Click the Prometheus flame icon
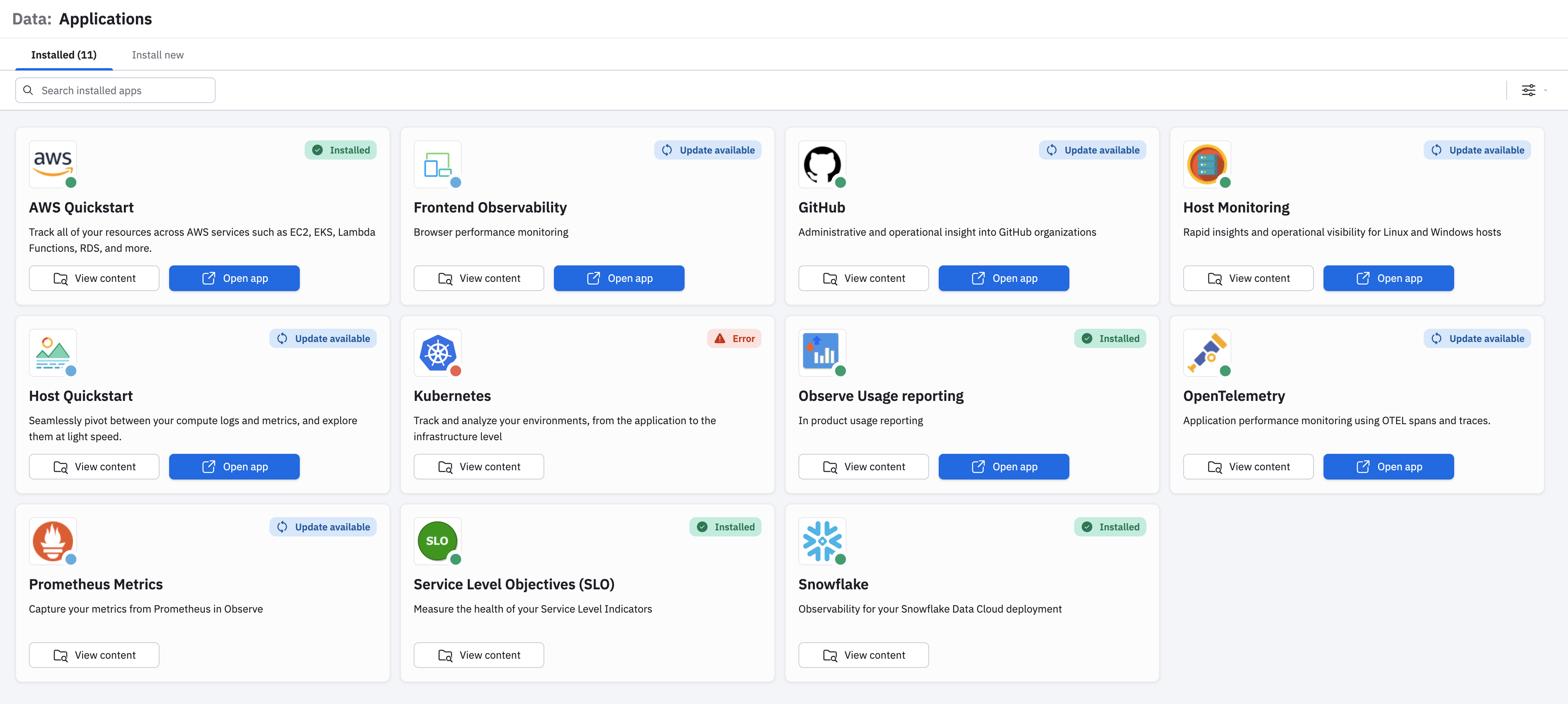Screen dimensions: 1568x704 tap(53, 540)
